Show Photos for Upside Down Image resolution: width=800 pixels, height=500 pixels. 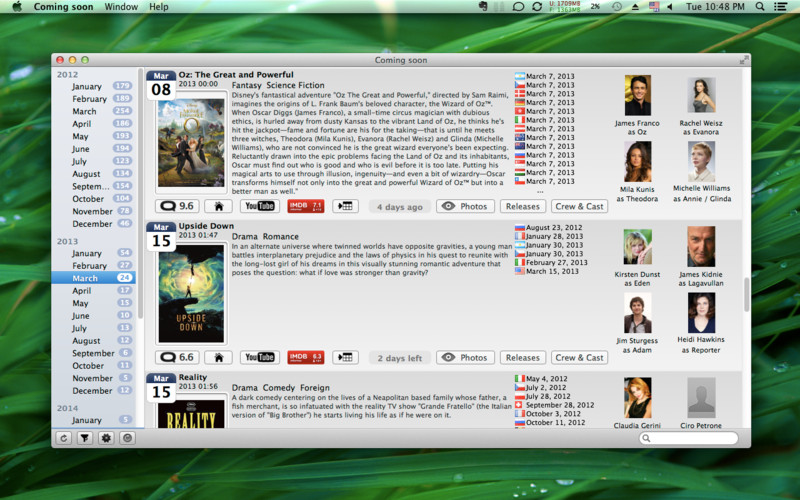click(x=465, y=357)
